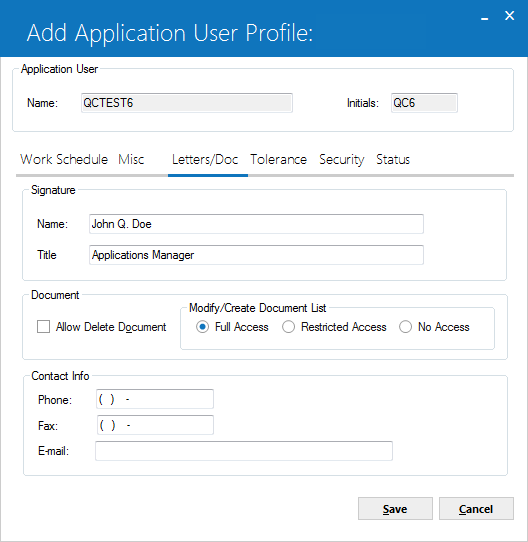This screenshot has width=528, height=542.
Task: Focus the E-mail input field
Action: [244, 451]
